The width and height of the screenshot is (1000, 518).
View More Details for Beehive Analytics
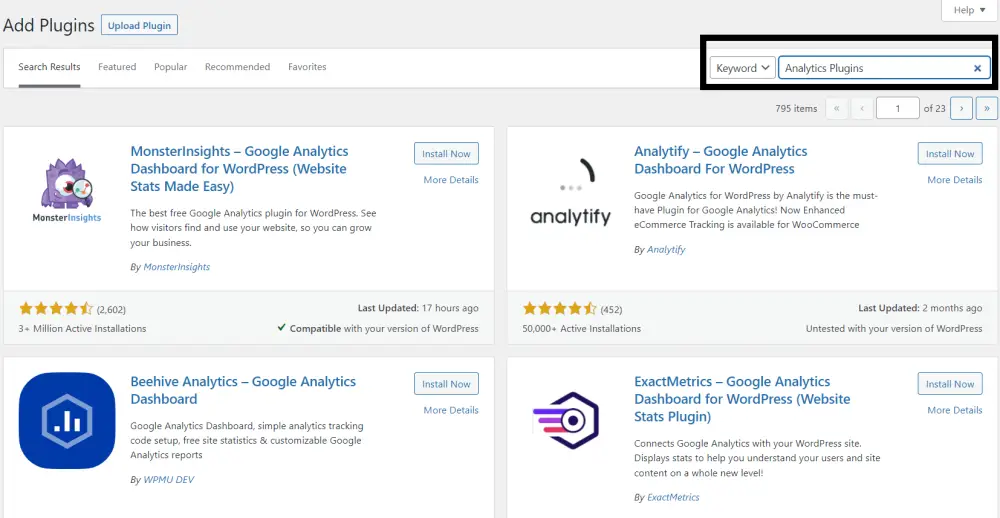[x=451, y=410]
